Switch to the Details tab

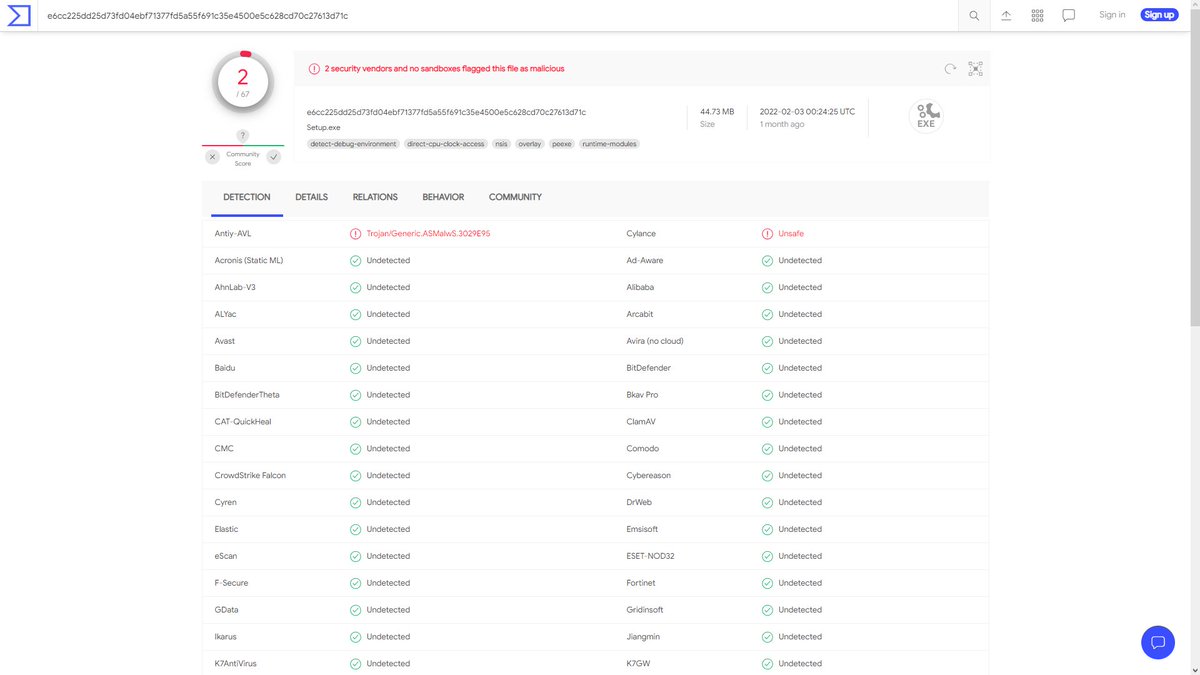point(311,197)
